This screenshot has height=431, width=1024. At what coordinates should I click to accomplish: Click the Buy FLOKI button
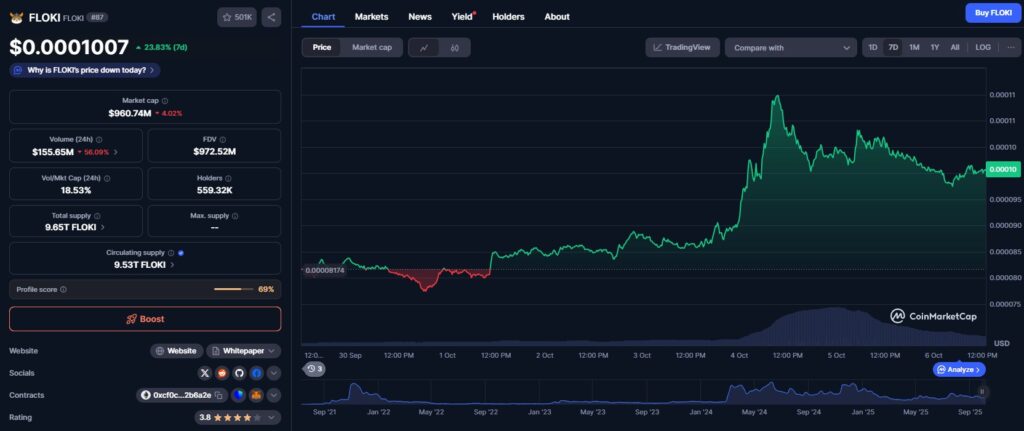click(991, 13)
